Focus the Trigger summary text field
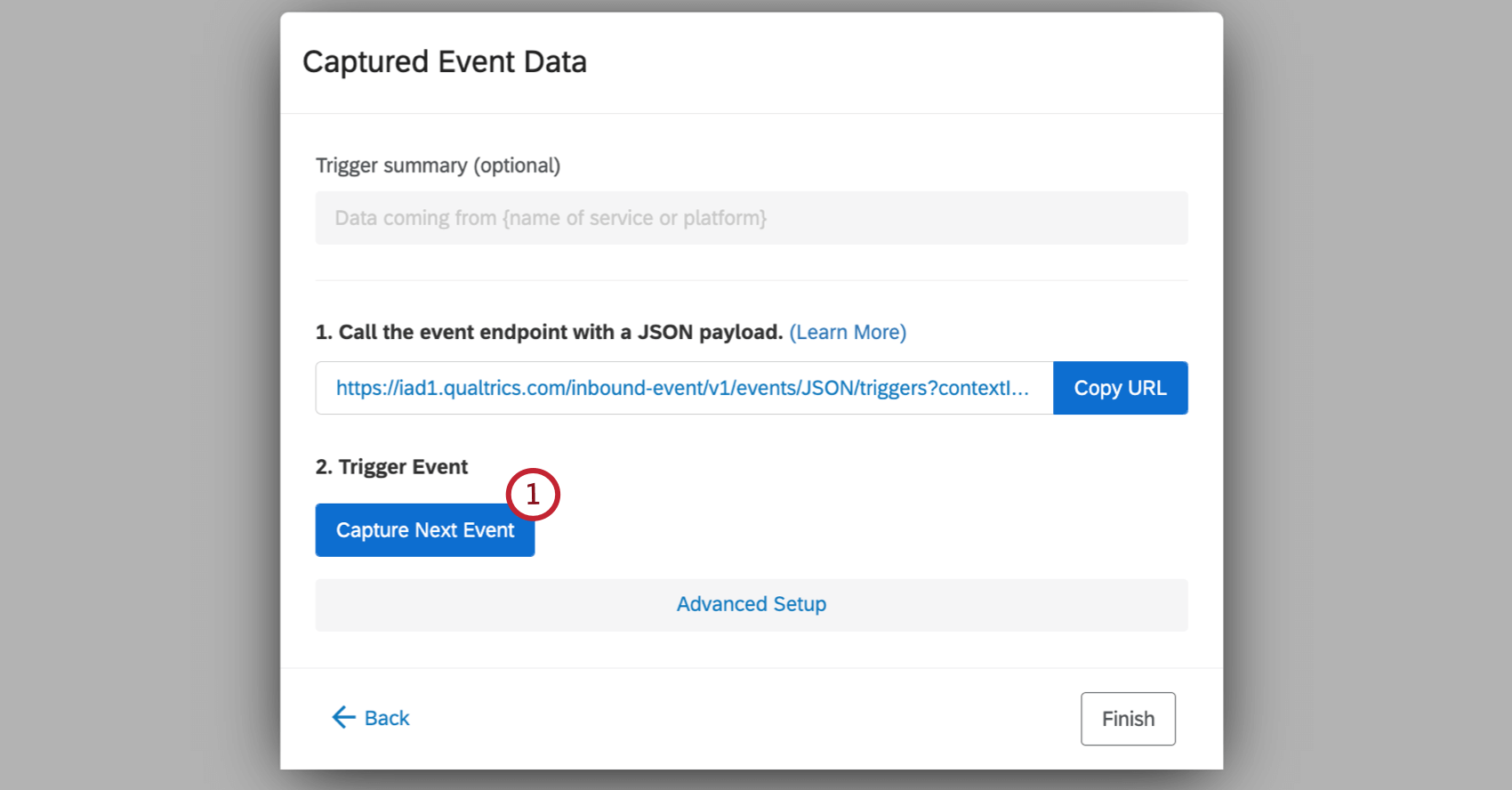Screen dimensions: 1512x790 751,218
